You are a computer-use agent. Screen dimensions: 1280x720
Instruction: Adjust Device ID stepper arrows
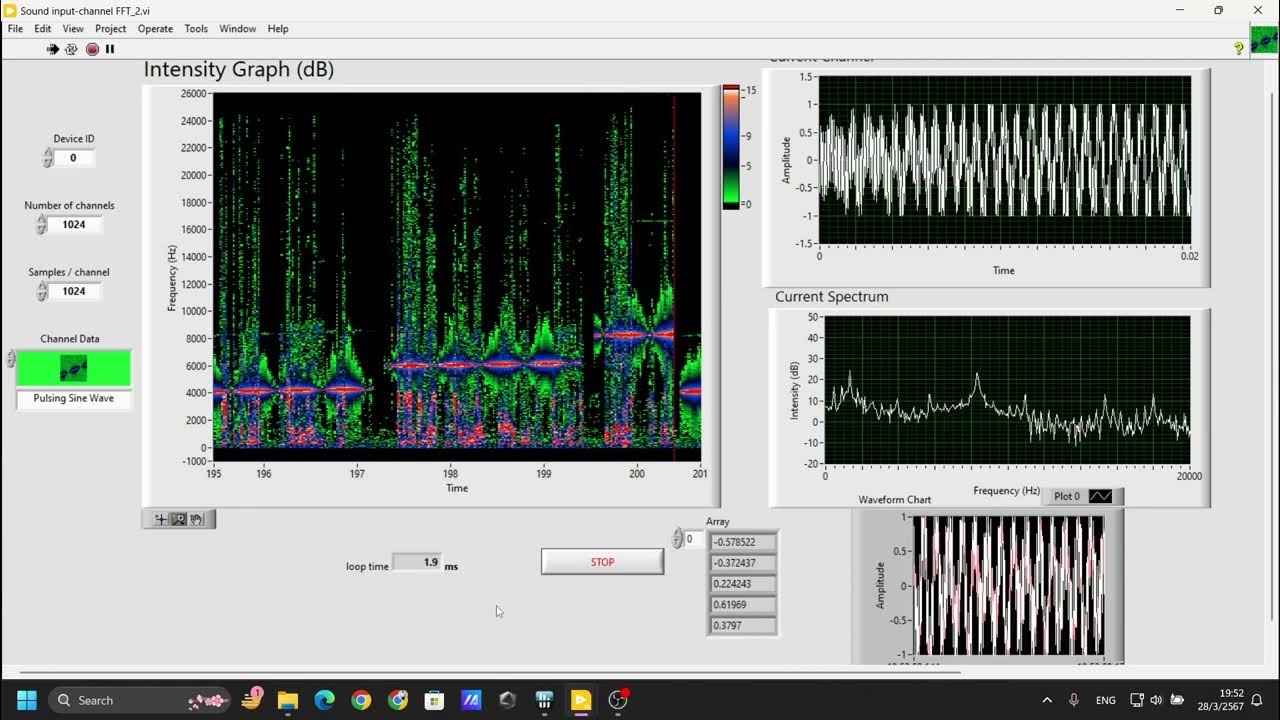[48, 158]
